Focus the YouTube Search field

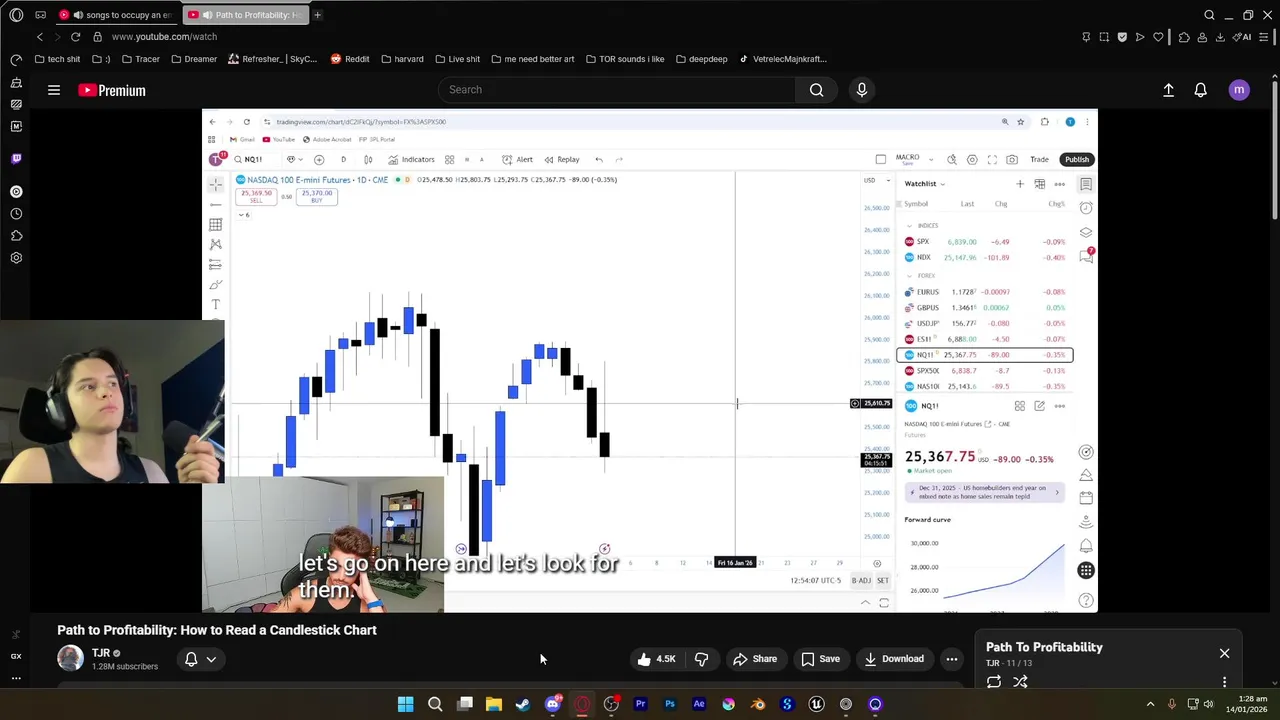pos(617,90)
